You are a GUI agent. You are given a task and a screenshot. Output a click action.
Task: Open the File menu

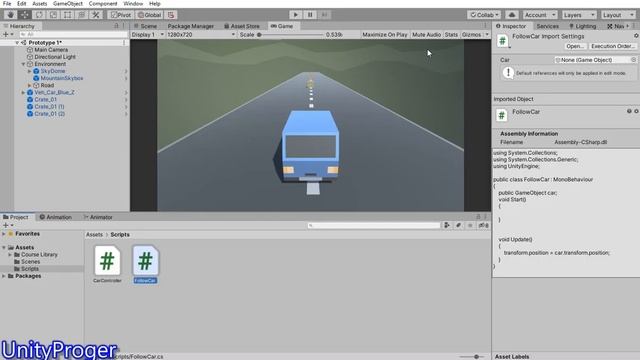click(7, 4)
